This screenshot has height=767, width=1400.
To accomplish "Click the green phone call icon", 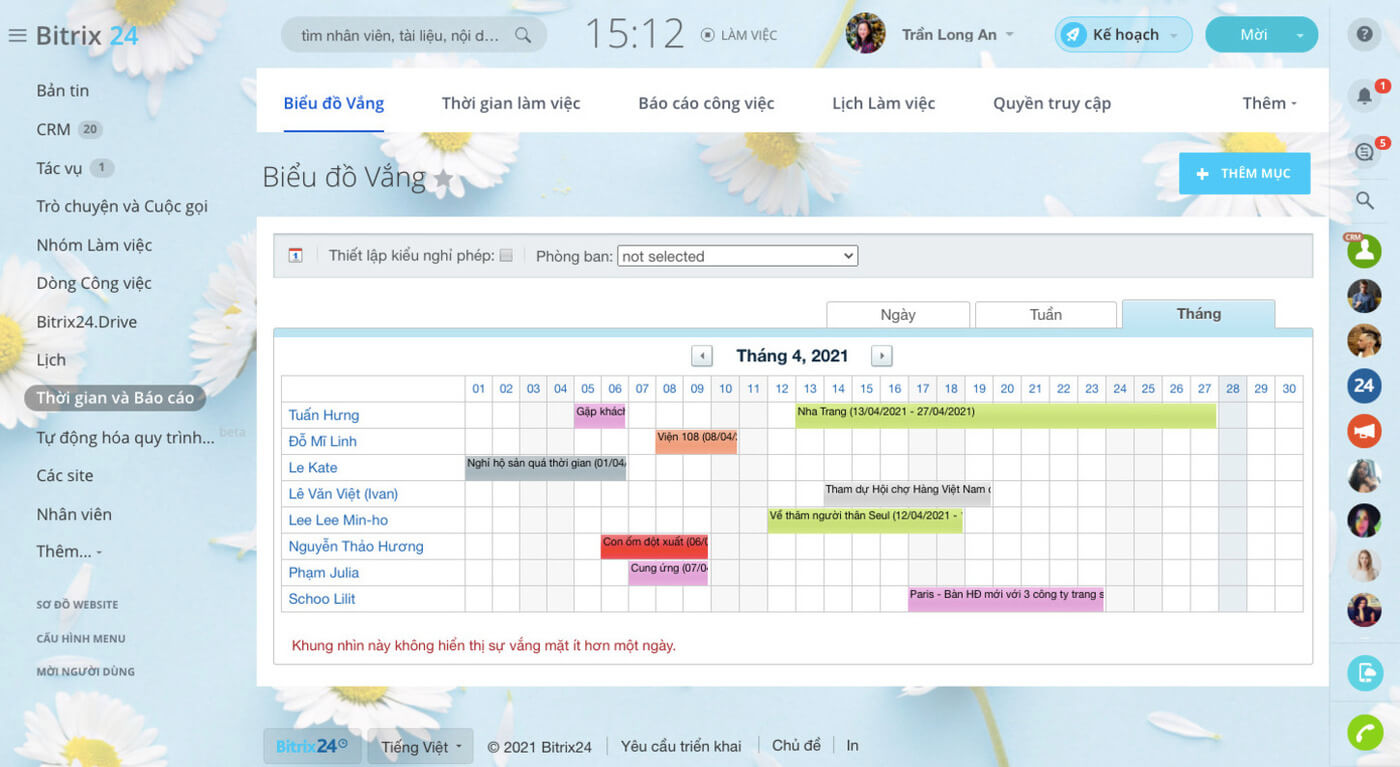I will (1364, 732).
